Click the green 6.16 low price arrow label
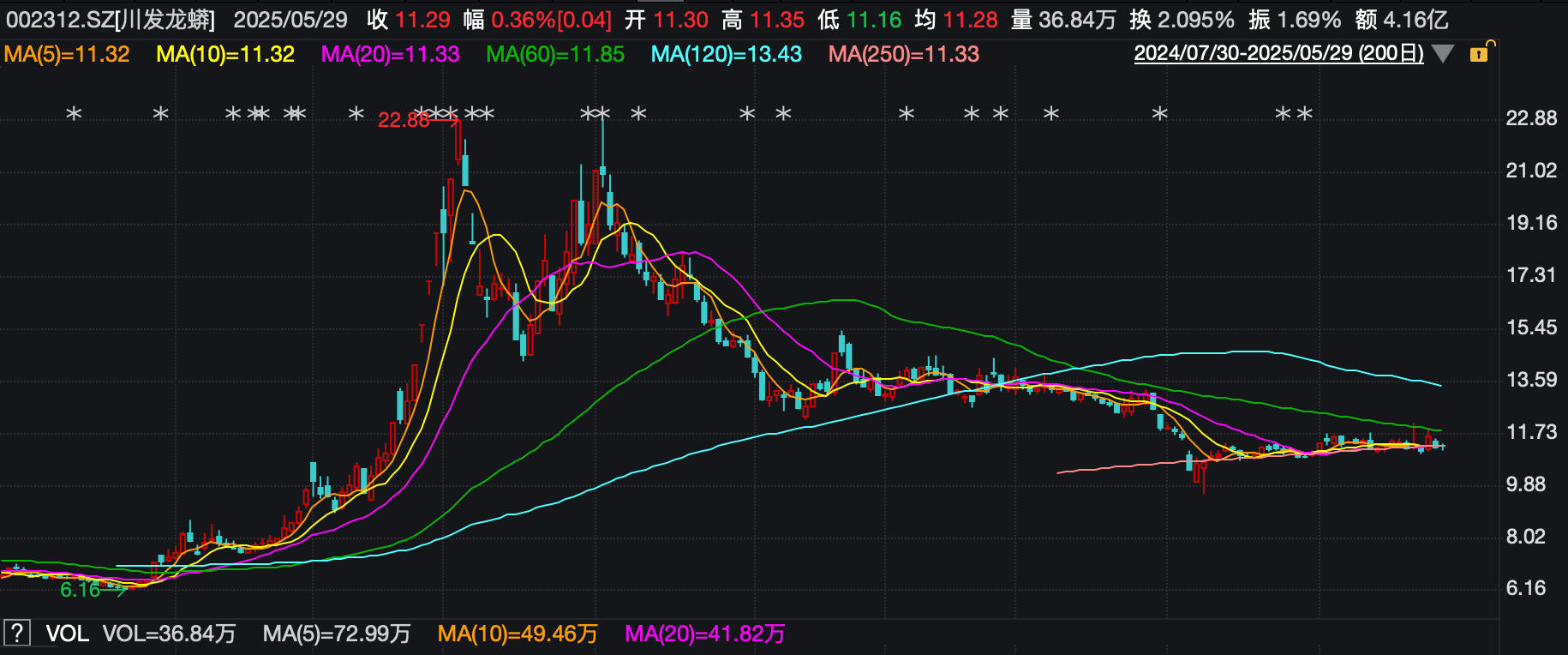Screen dimensions: 1568x655 tap(93, 590)
